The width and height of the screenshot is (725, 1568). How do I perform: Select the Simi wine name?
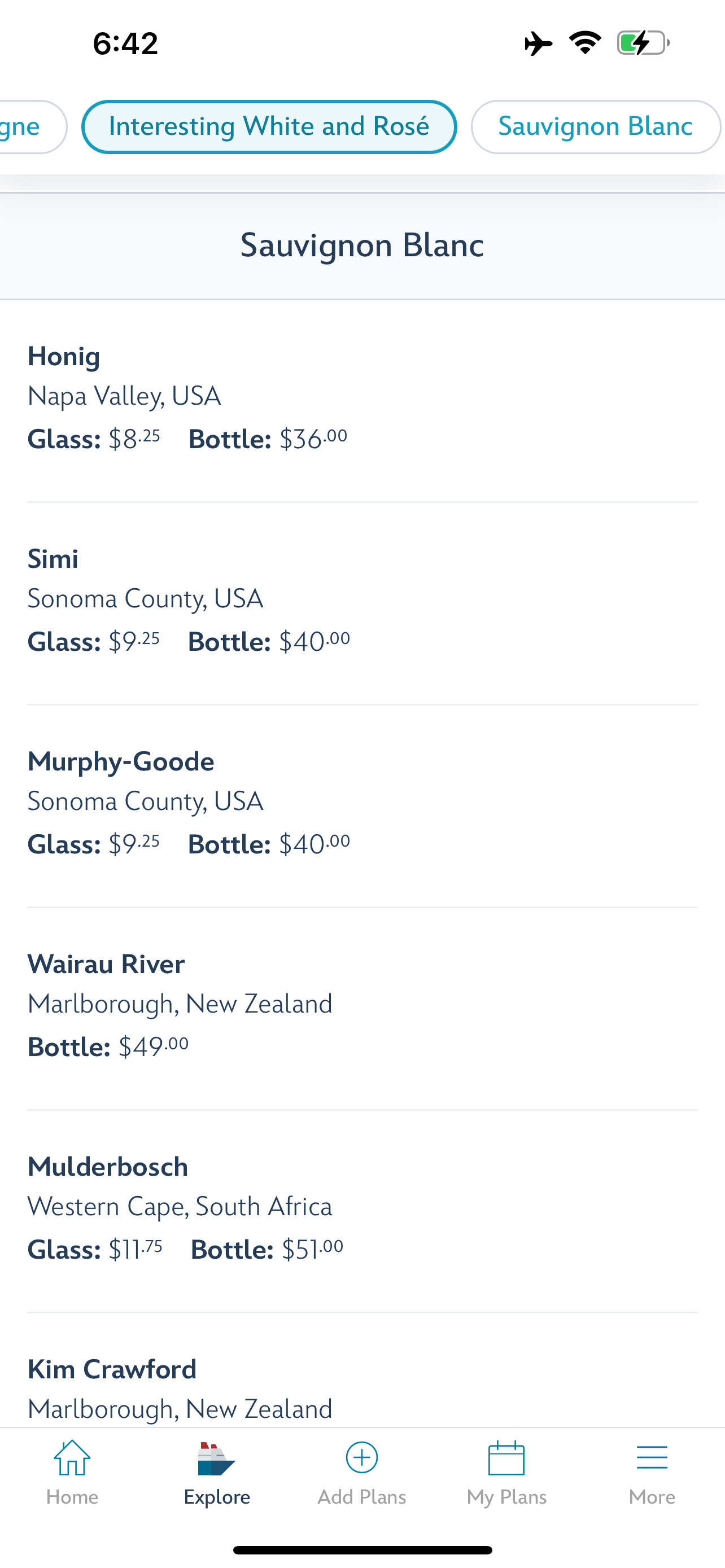click(53, 559)
